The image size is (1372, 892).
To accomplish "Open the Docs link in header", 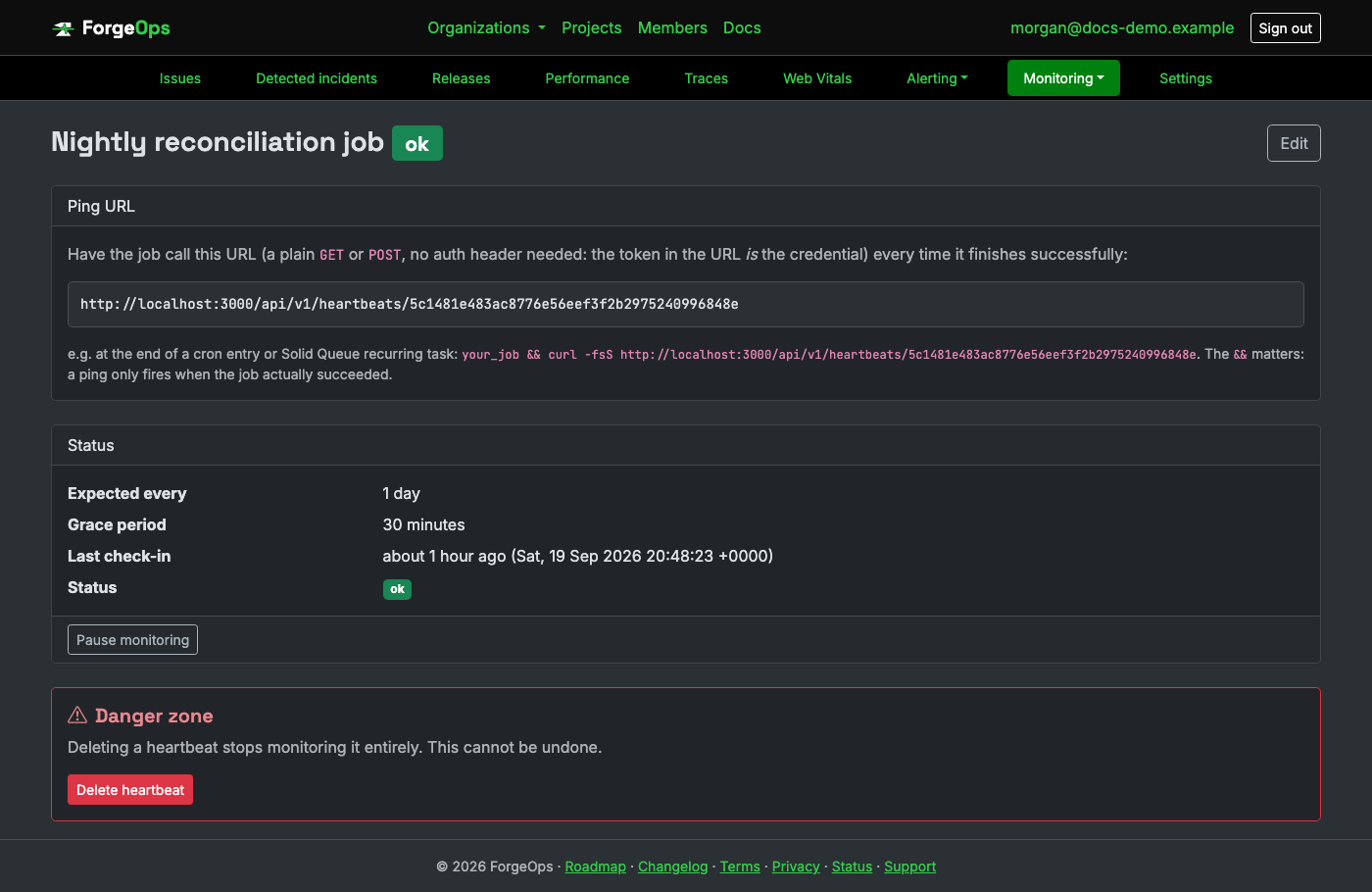I will click(x=742, y=27).
